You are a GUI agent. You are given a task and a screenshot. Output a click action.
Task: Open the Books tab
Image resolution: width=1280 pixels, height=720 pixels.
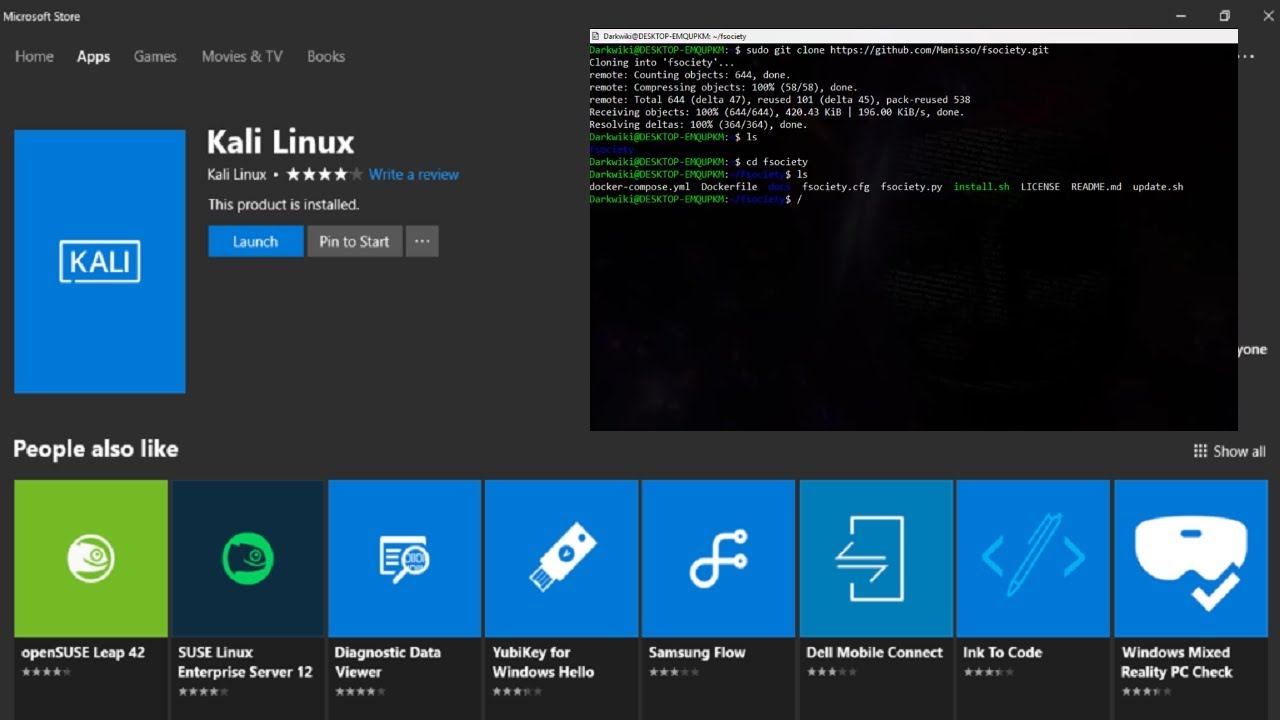point(326,56)
